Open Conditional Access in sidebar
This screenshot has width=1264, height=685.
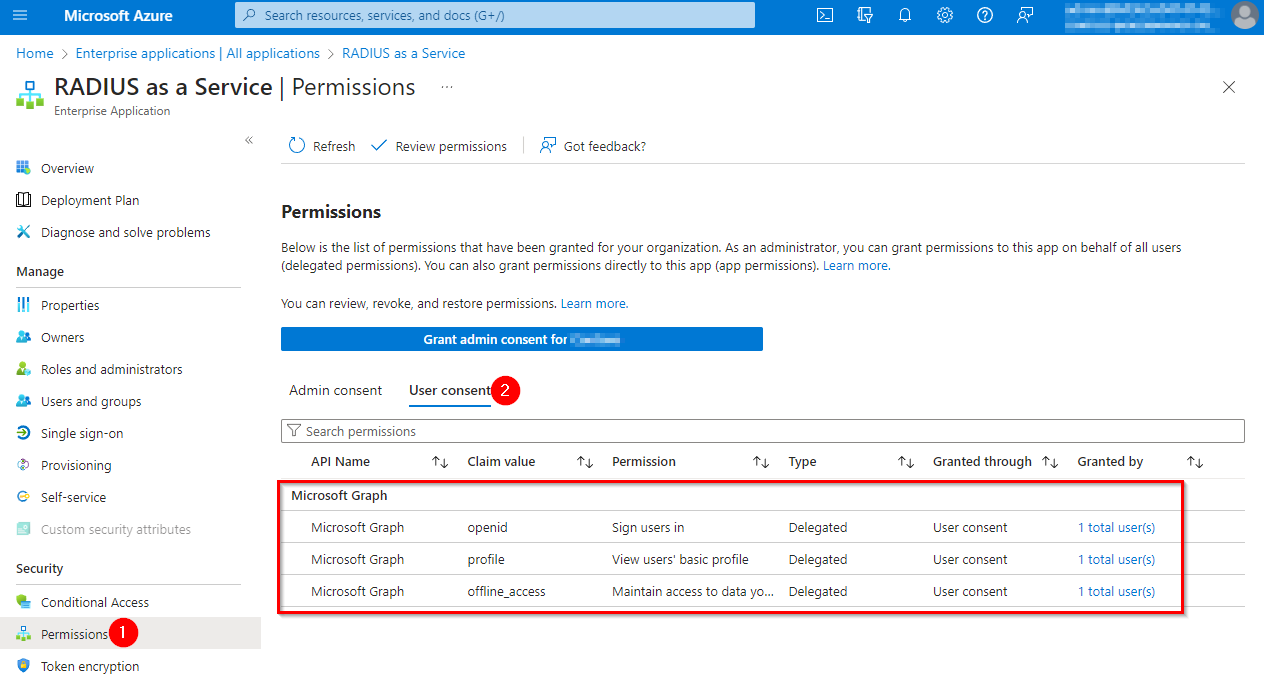(95, 602)
